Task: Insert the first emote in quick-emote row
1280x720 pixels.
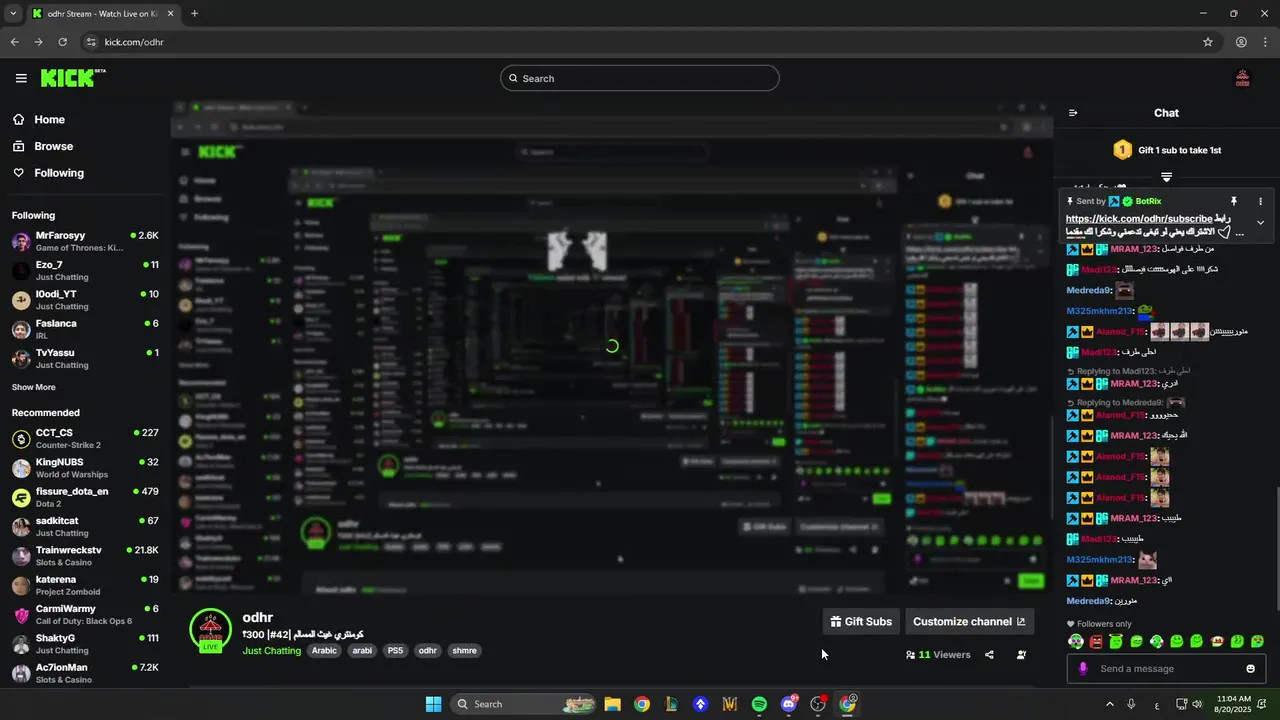Action: click(1076, 641)
